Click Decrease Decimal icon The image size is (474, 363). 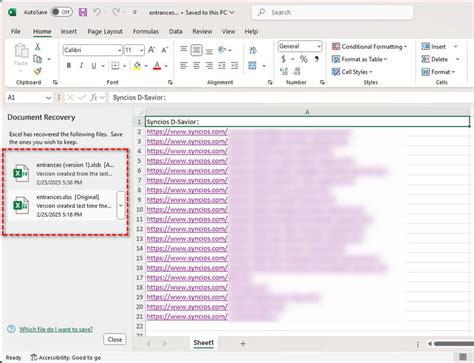click(x=297, y=71)
